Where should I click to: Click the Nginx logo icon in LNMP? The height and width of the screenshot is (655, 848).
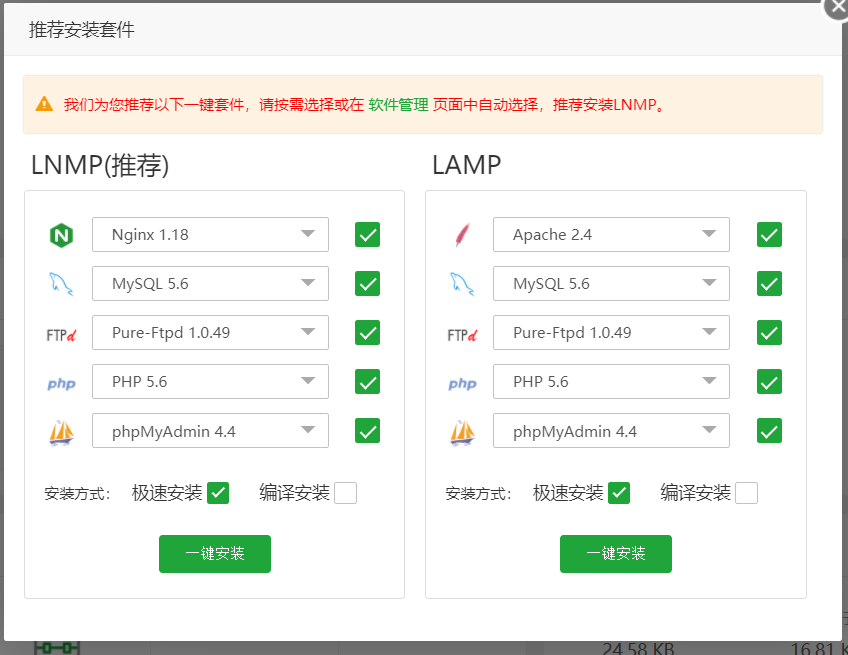click(x=62, y=235)
